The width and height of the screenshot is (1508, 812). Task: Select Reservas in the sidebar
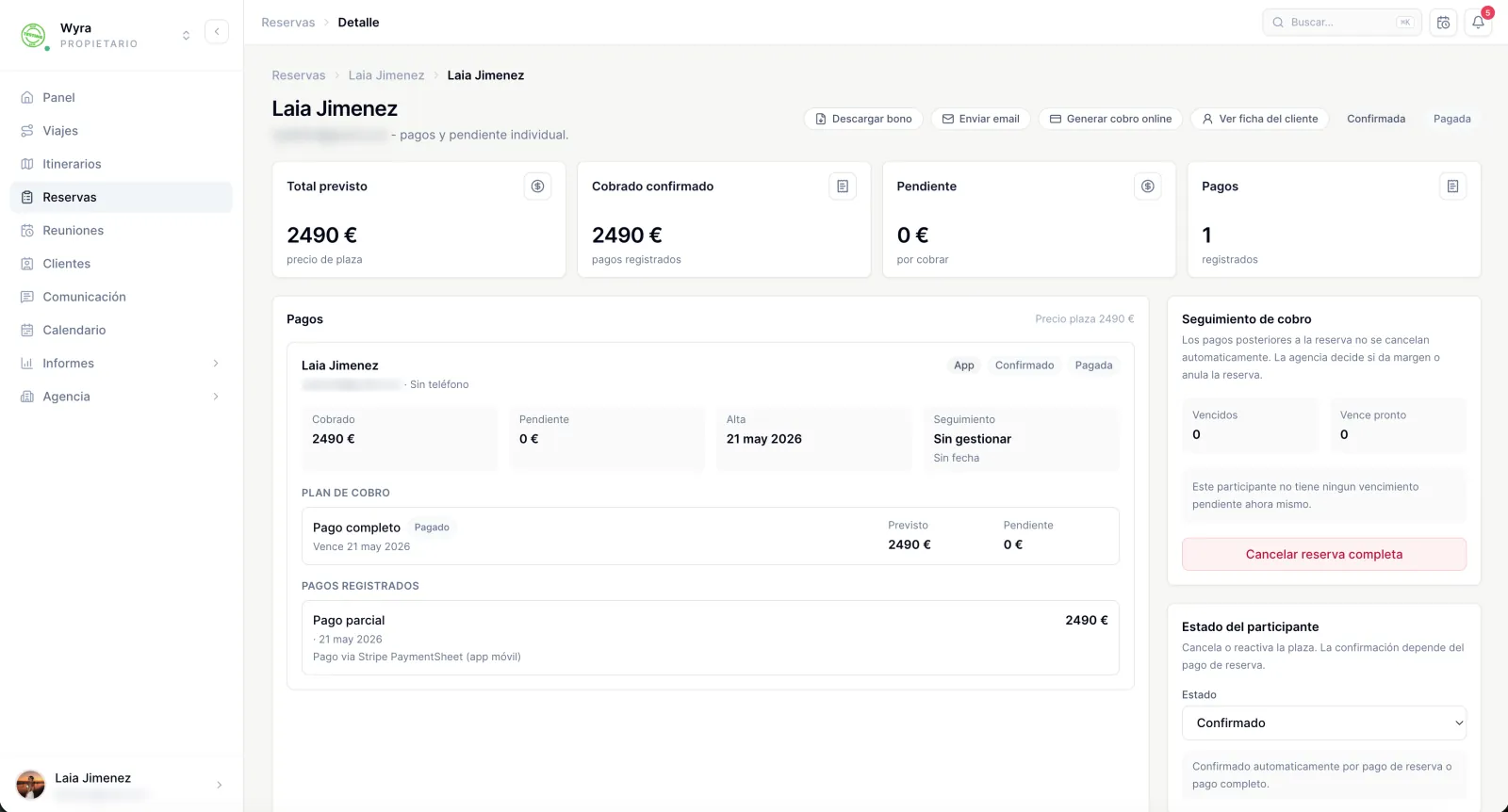click(x=121, y=197)
